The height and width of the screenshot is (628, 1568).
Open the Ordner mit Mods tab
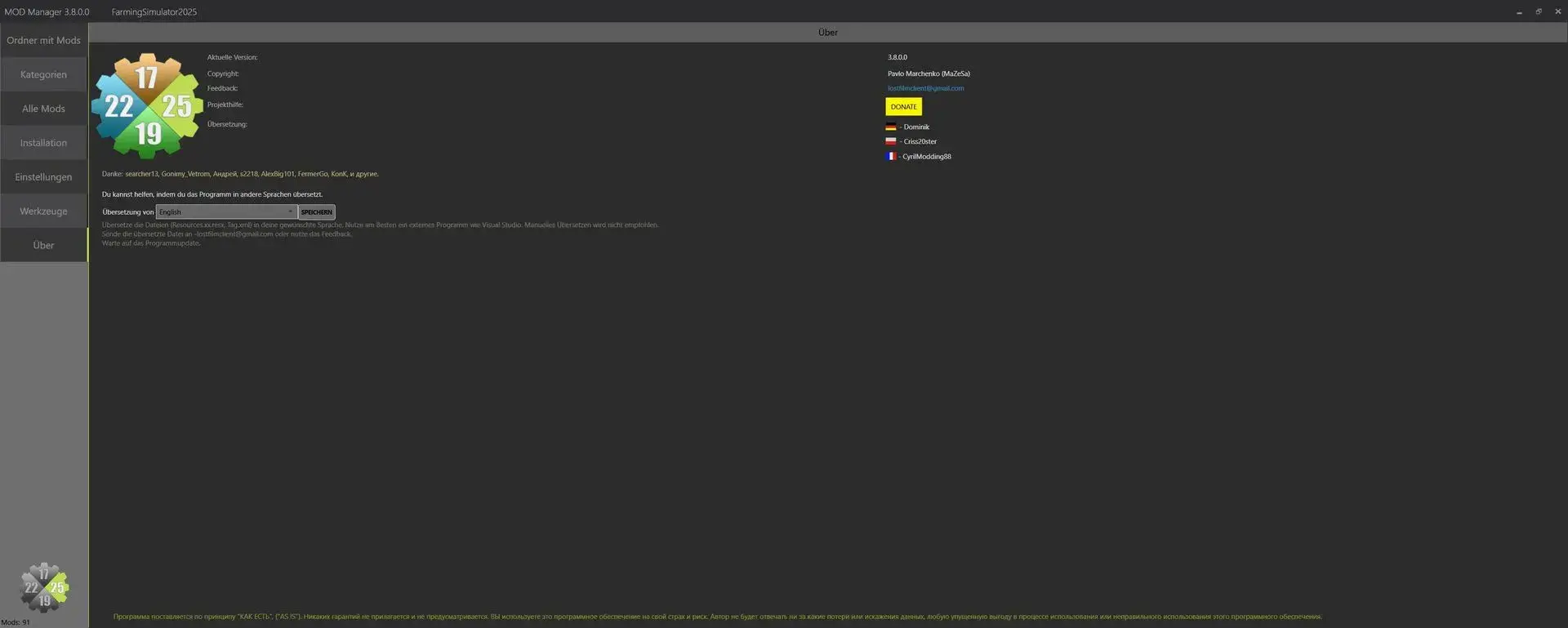[x=44, y=40]
